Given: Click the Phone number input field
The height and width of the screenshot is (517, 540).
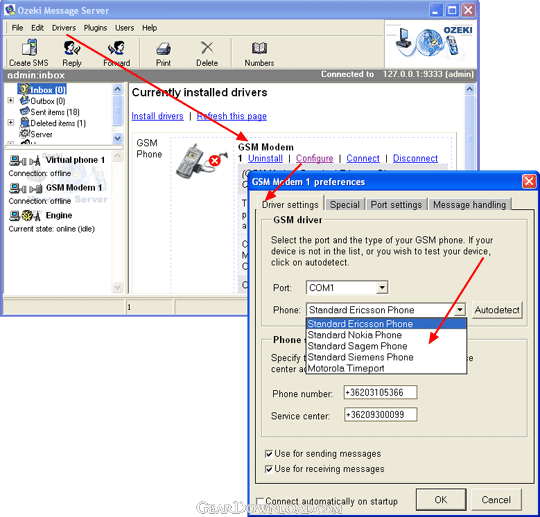Looking at the screenshot, I should (x=381, y=392).
